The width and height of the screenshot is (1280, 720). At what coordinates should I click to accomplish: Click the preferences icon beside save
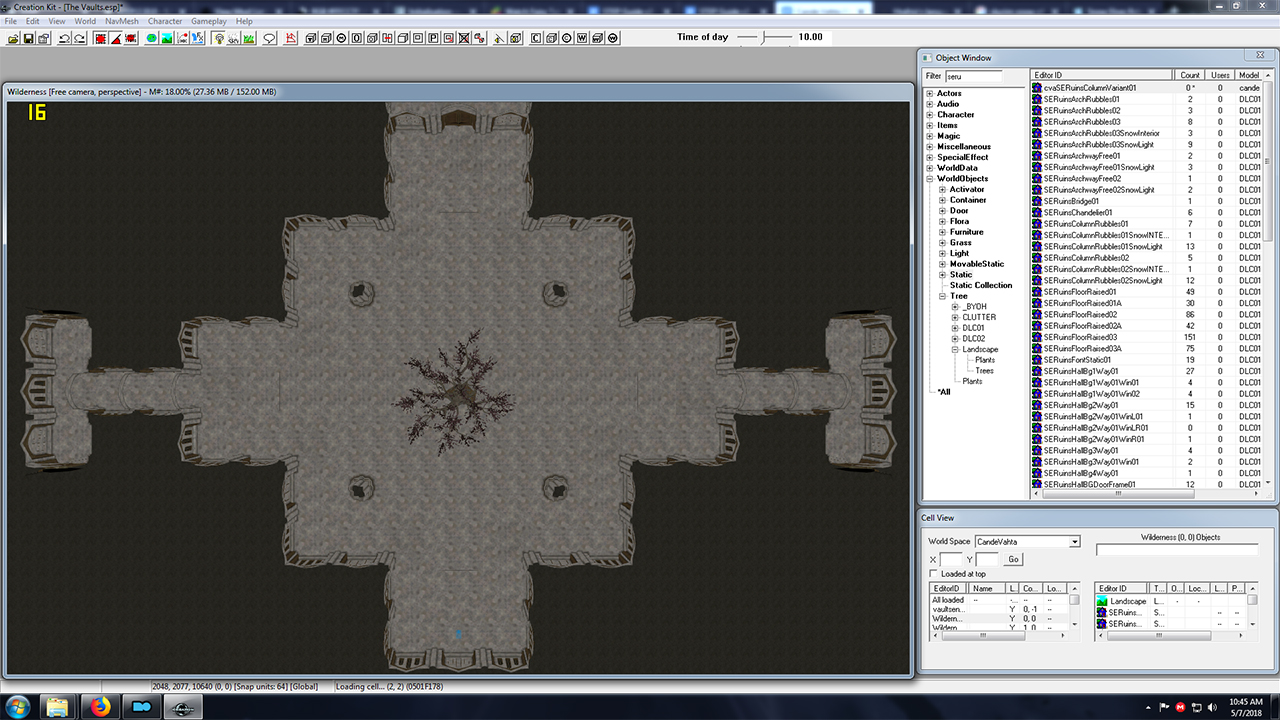tap(44, 38)
